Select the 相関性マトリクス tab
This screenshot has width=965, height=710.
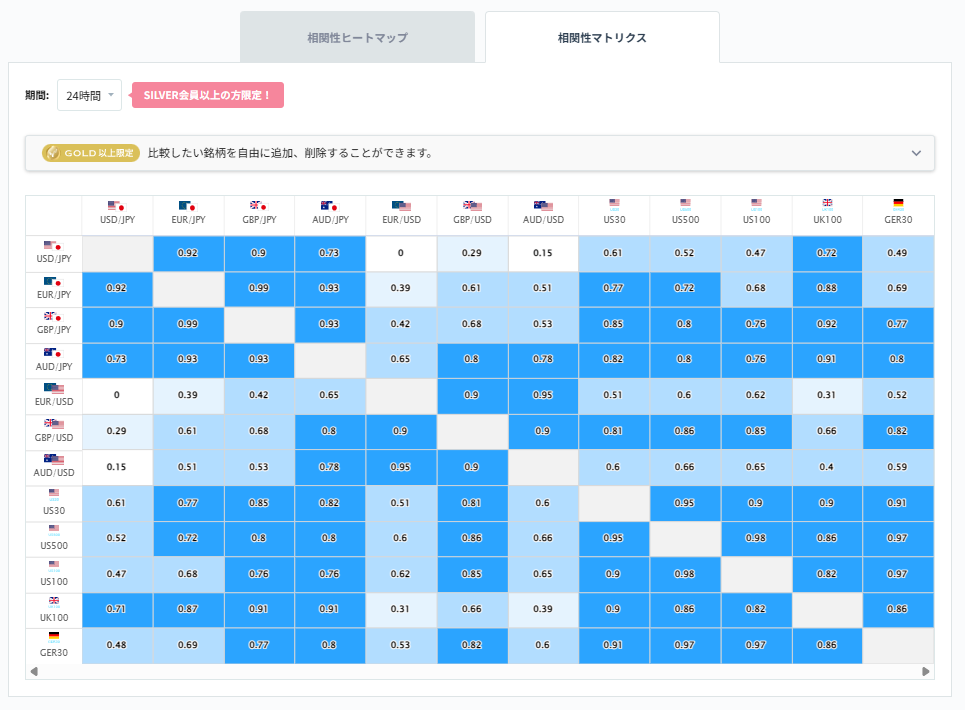(x=601, y=36)
